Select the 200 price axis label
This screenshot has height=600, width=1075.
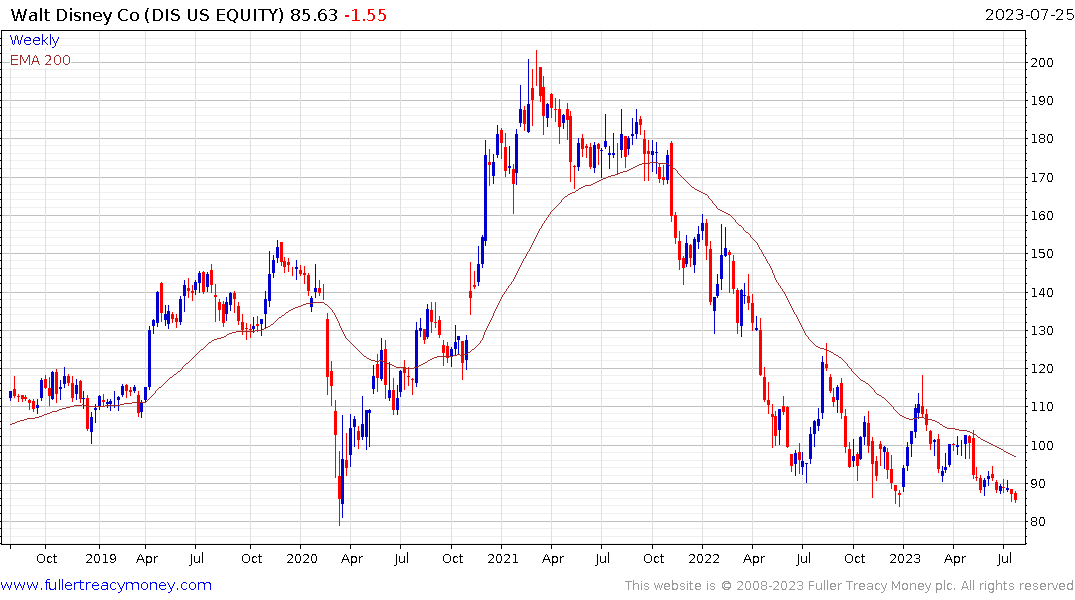click(x=1041, y=62)
